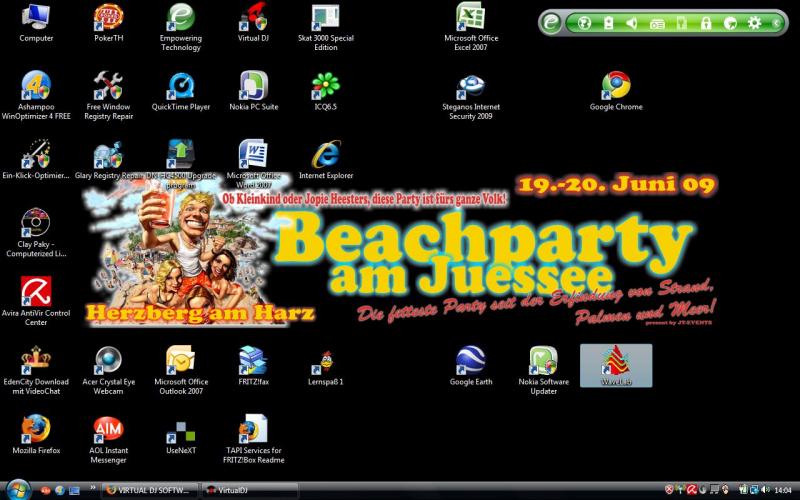Screen dimensions: 800x500
Task: Click the taskbar clock showing 14:04
Action: (783, 491)
